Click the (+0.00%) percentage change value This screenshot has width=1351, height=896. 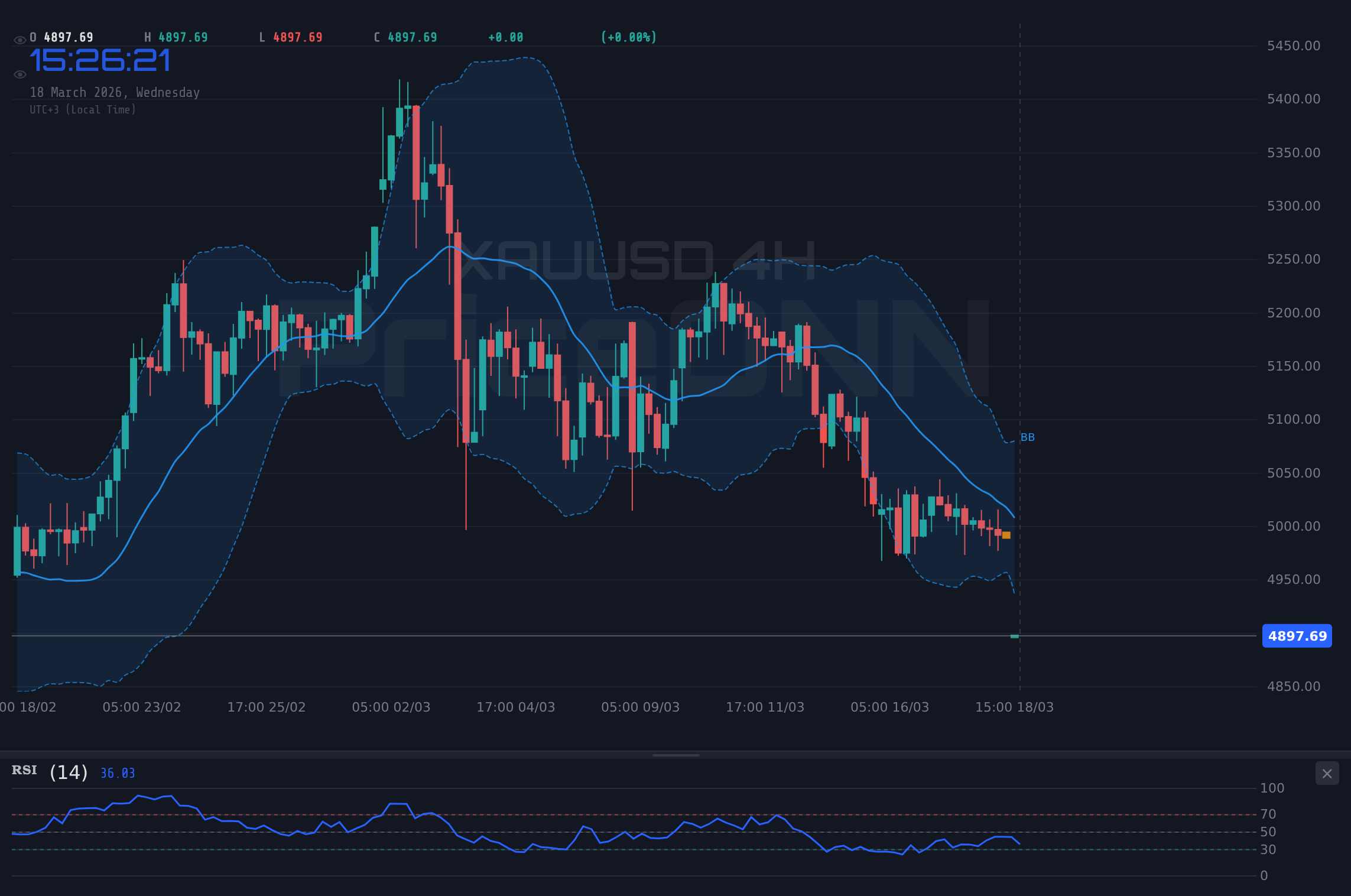(628, 37)
